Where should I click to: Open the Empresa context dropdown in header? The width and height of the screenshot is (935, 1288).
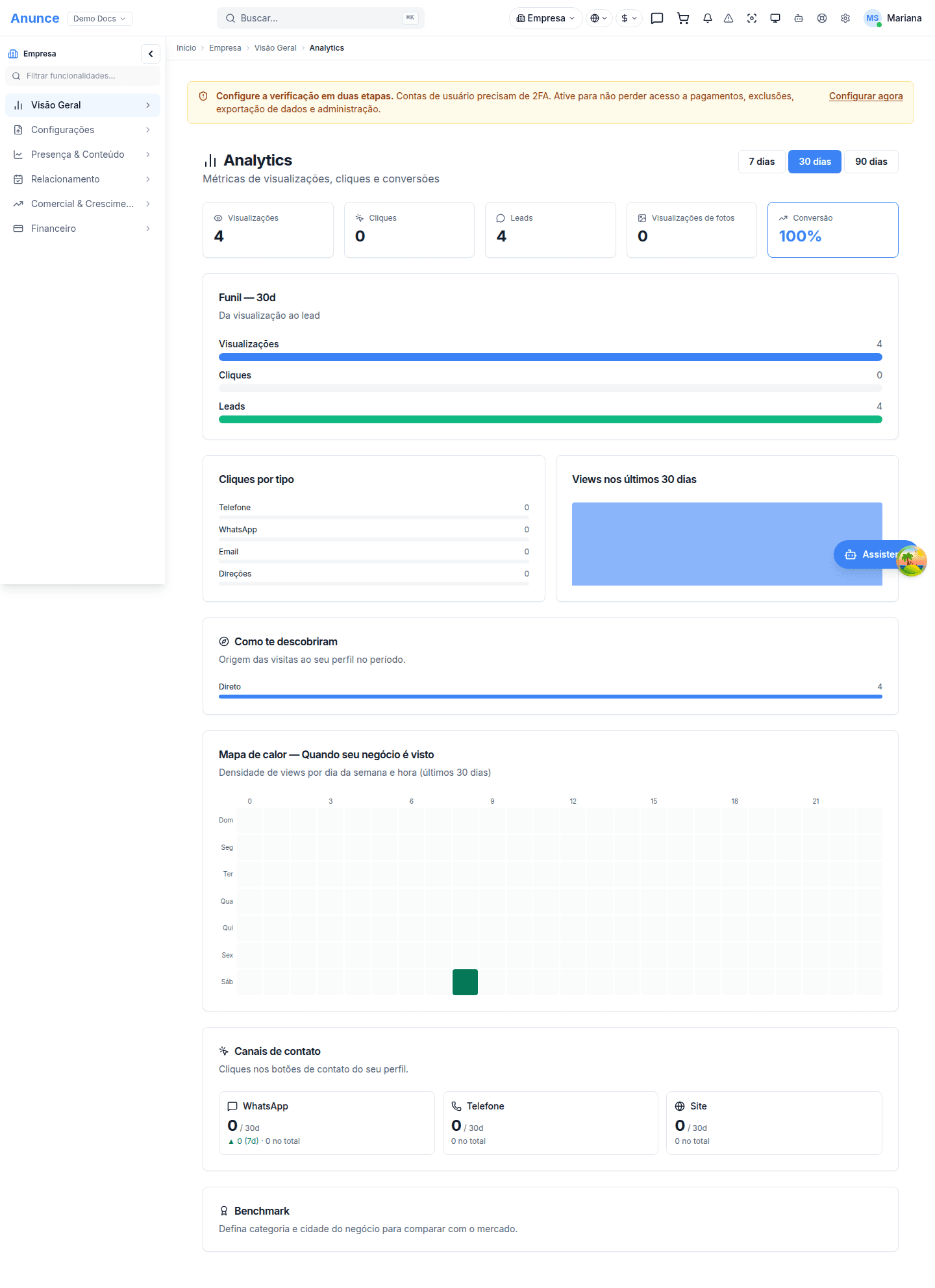coord(545,18)
